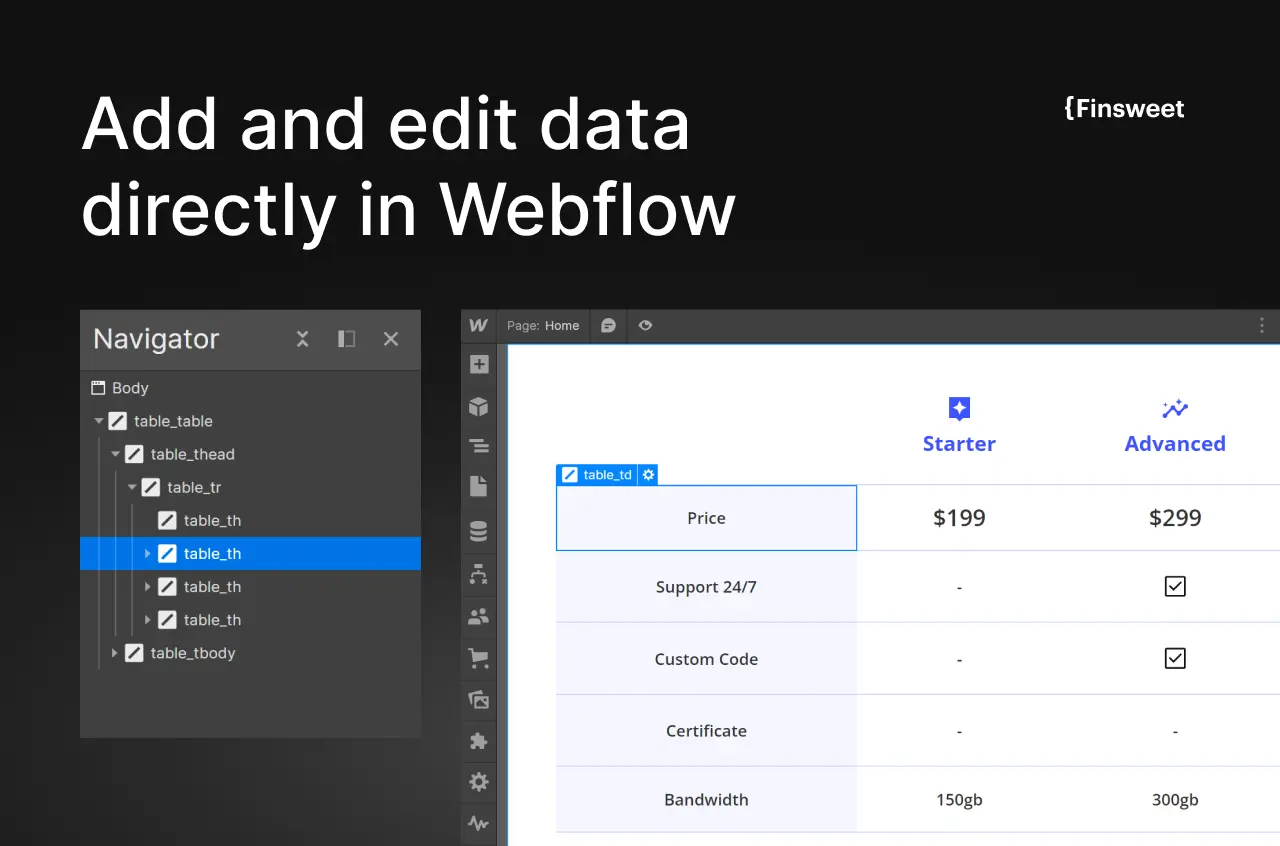1280x846 pixels.
Task: Click the 150gb bandwidth cell
Action: click(959, 800)
